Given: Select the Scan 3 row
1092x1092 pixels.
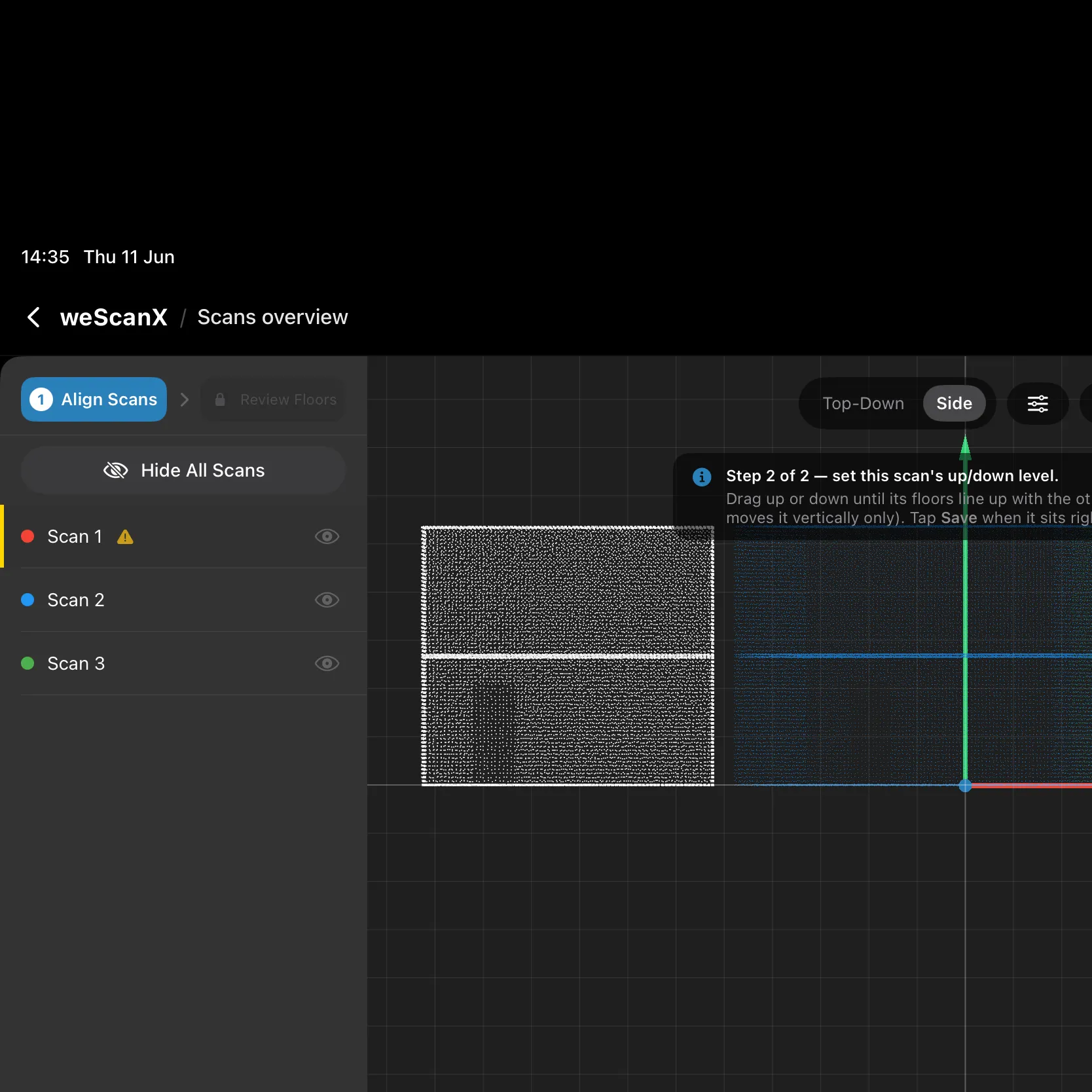Looking at the screenshot, I should 183,663.
